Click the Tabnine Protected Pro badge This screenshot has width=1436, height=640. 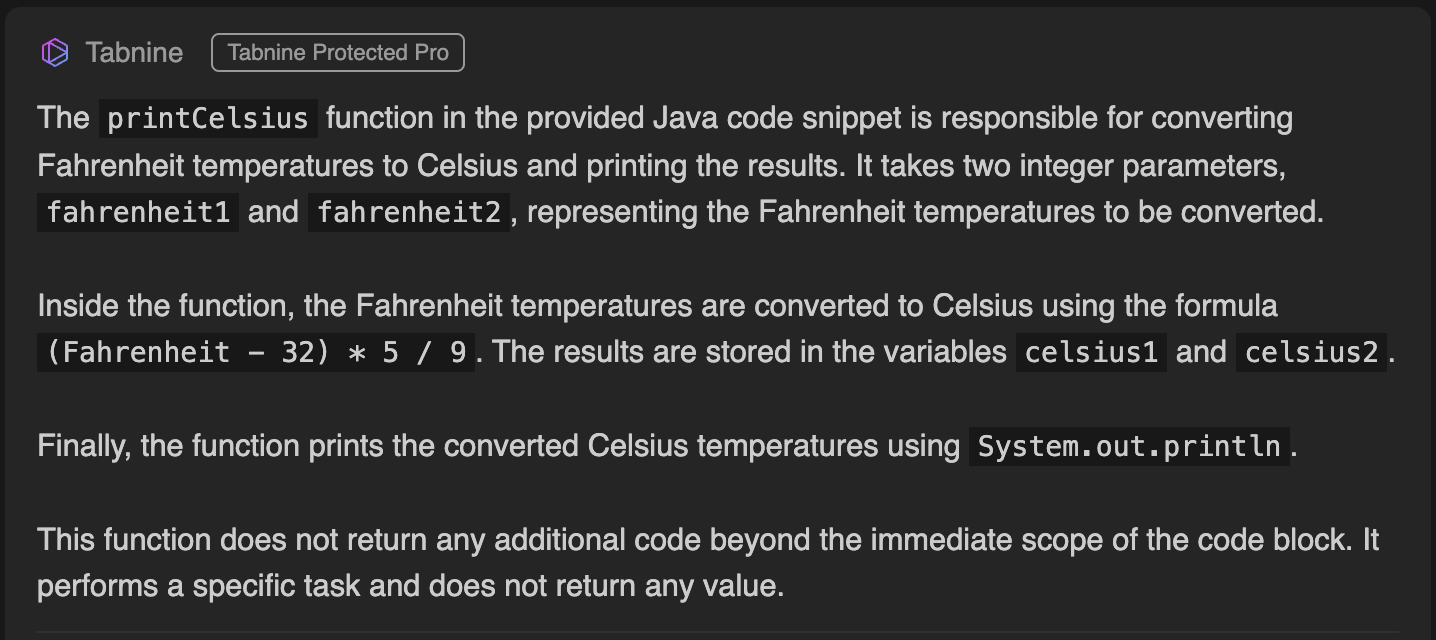tap(338, 53)
